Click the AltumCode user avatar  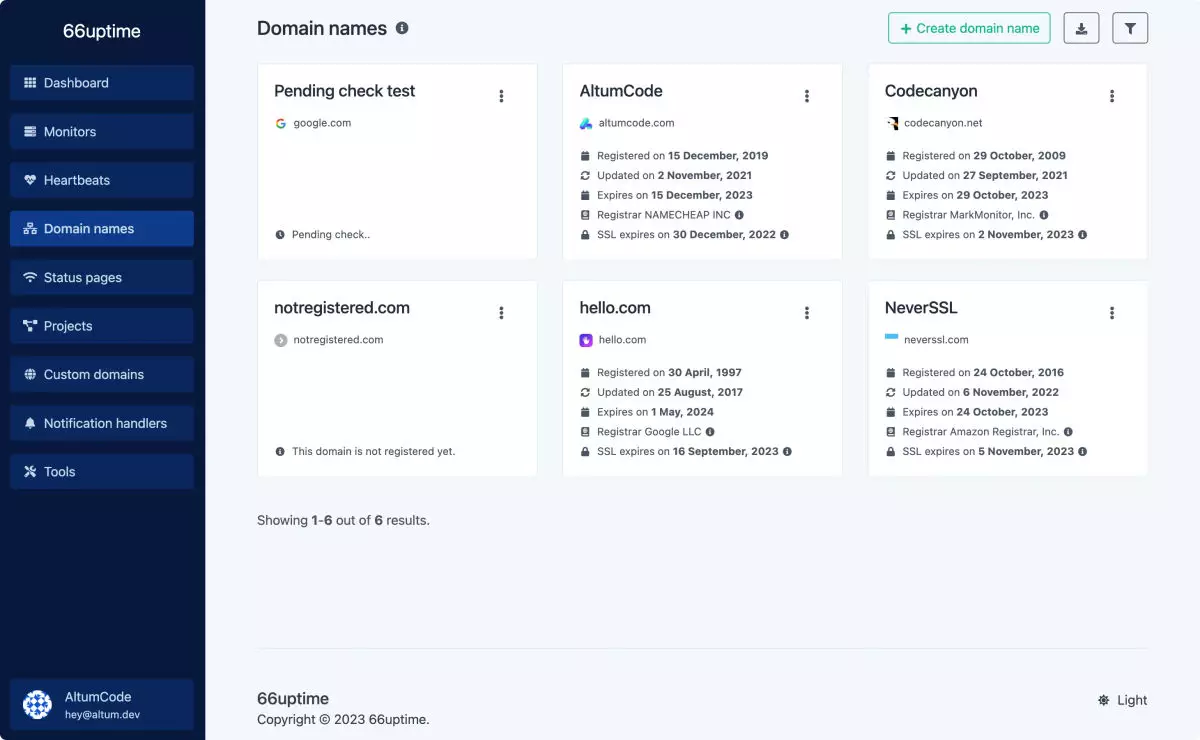37,705
